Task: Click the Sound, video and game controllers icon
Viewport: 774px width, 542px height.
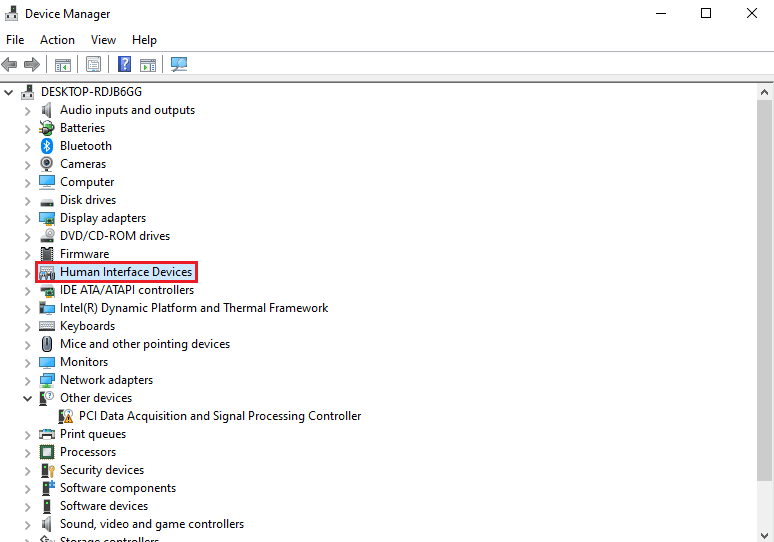Action: pyautogui.click(x=46, y=524)
